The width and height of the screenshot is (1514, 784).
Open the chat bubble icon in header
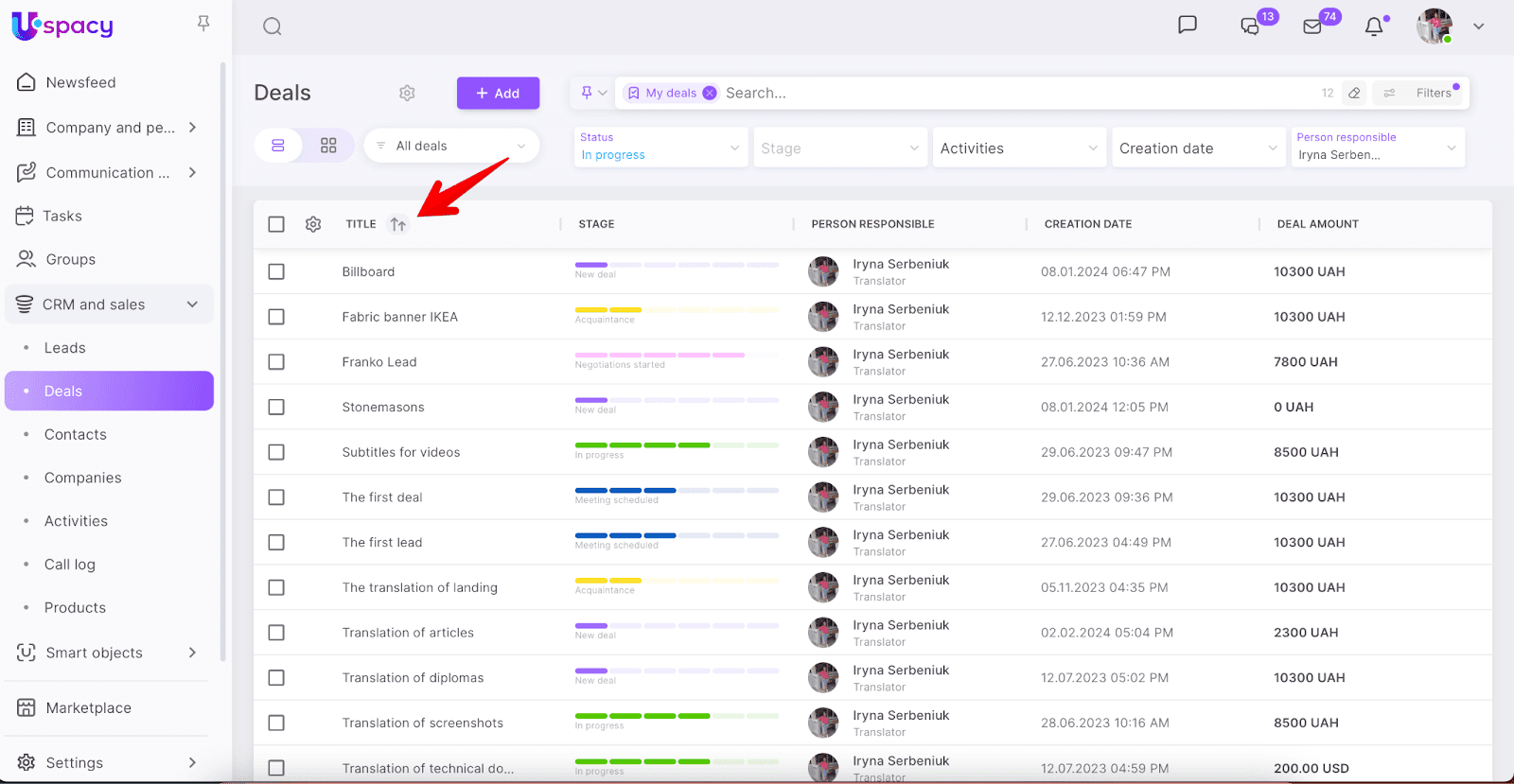1187,26
